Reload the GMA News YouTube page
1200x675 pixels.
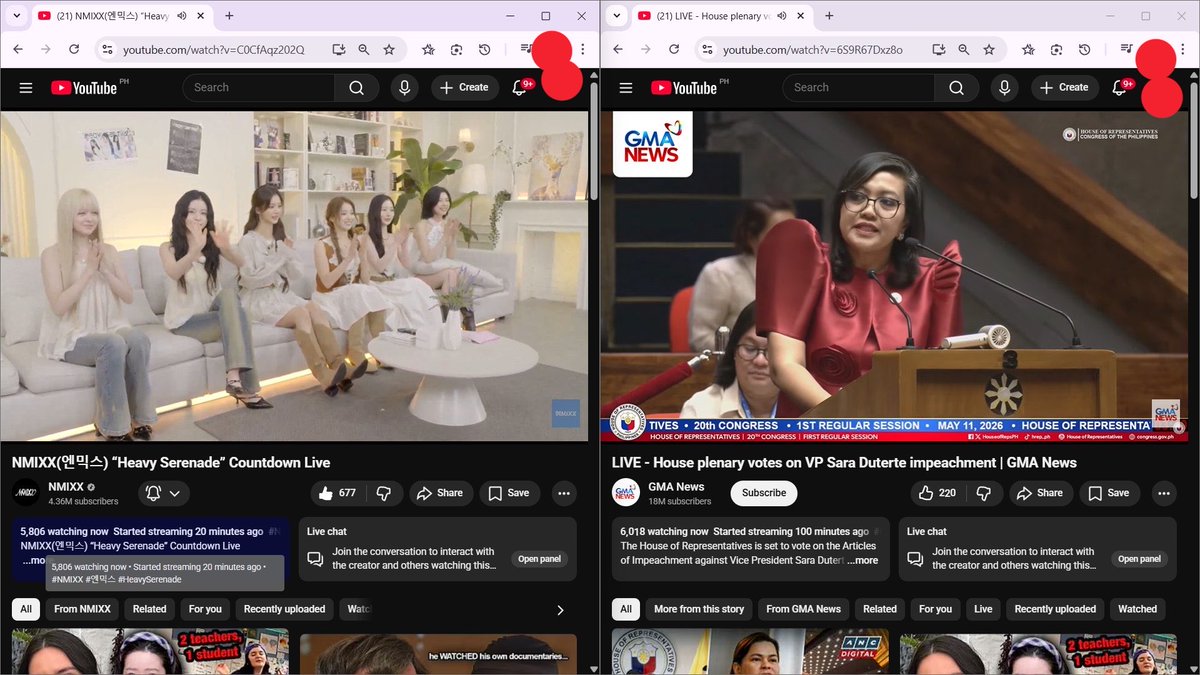[674, 50]
